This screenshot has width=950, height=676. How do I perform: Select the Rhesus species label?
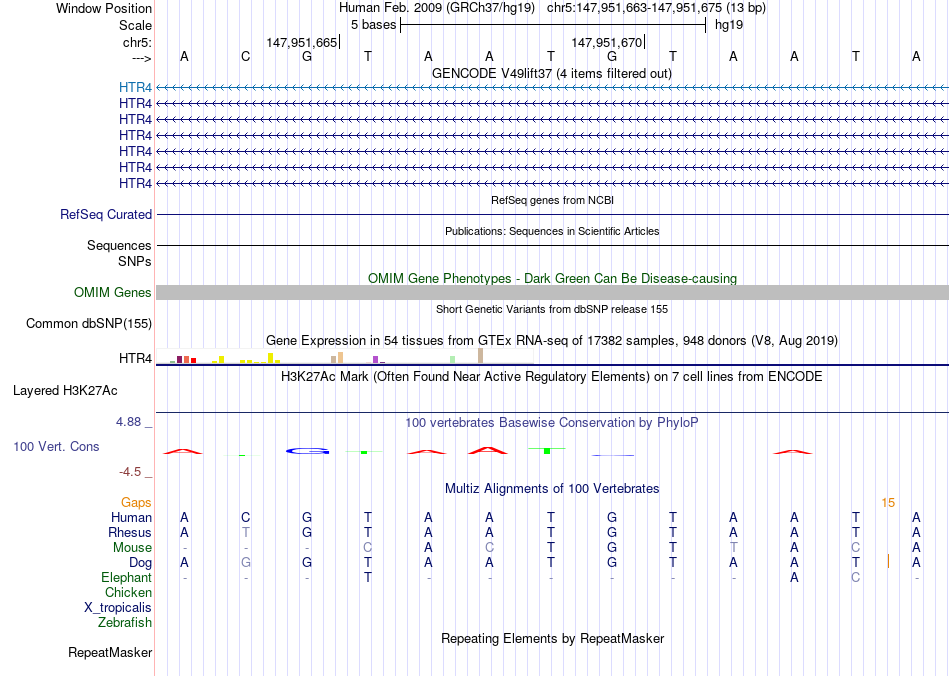coord(130,532)
